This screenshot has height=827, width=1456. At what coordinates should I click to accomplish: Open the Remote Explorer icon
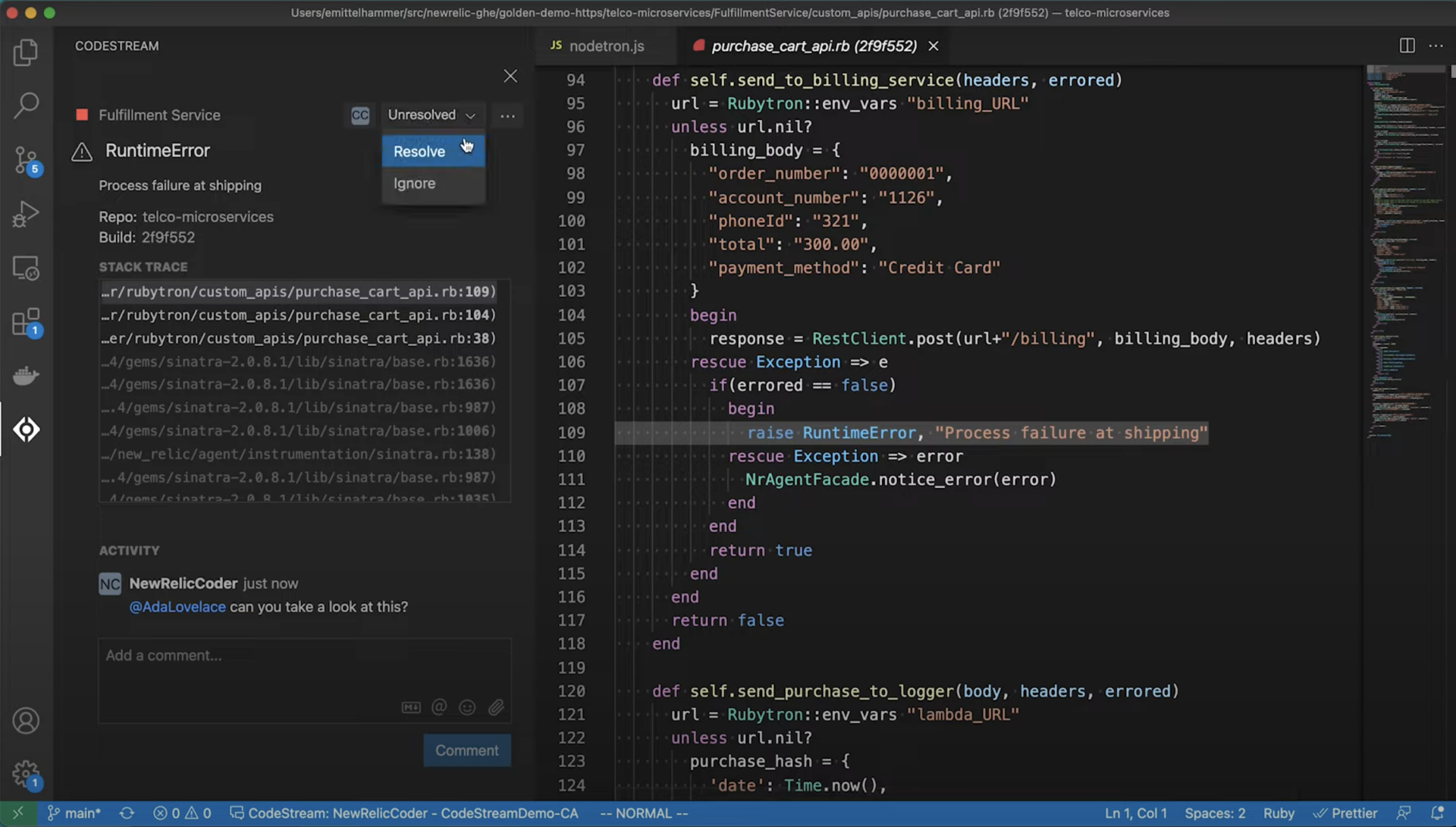(x=27, y=268)
